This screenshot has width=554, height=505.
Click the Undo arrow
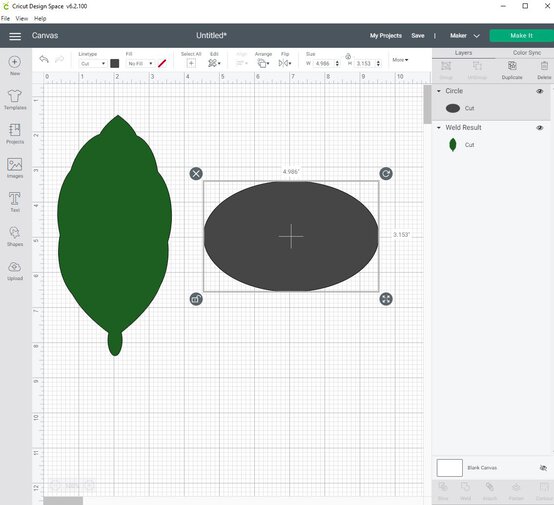(44, 59)
